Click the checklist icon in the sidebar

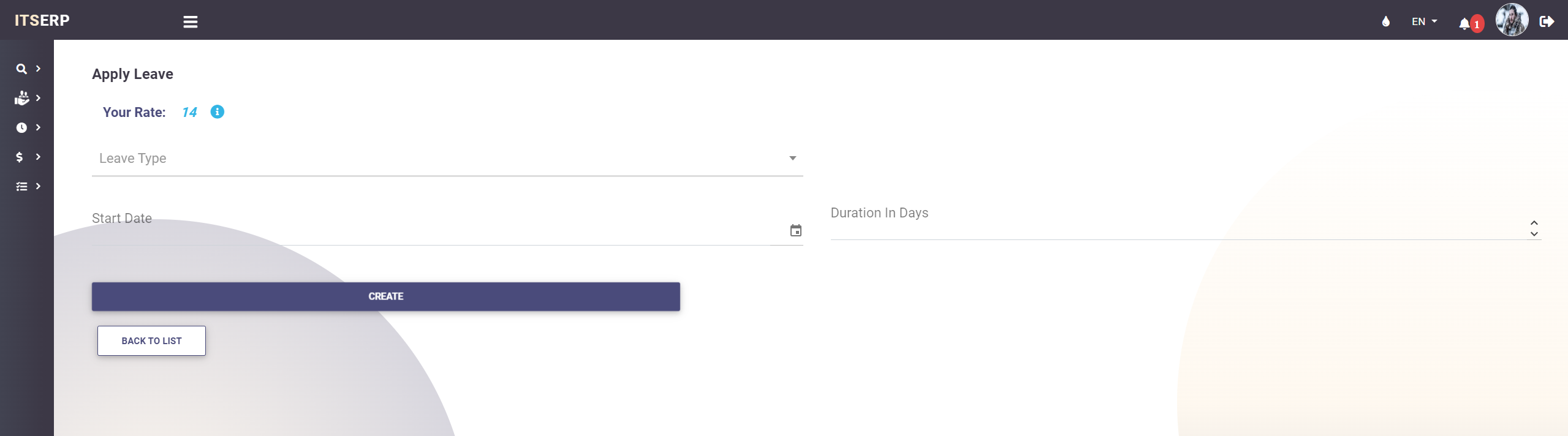pos(22,186)
